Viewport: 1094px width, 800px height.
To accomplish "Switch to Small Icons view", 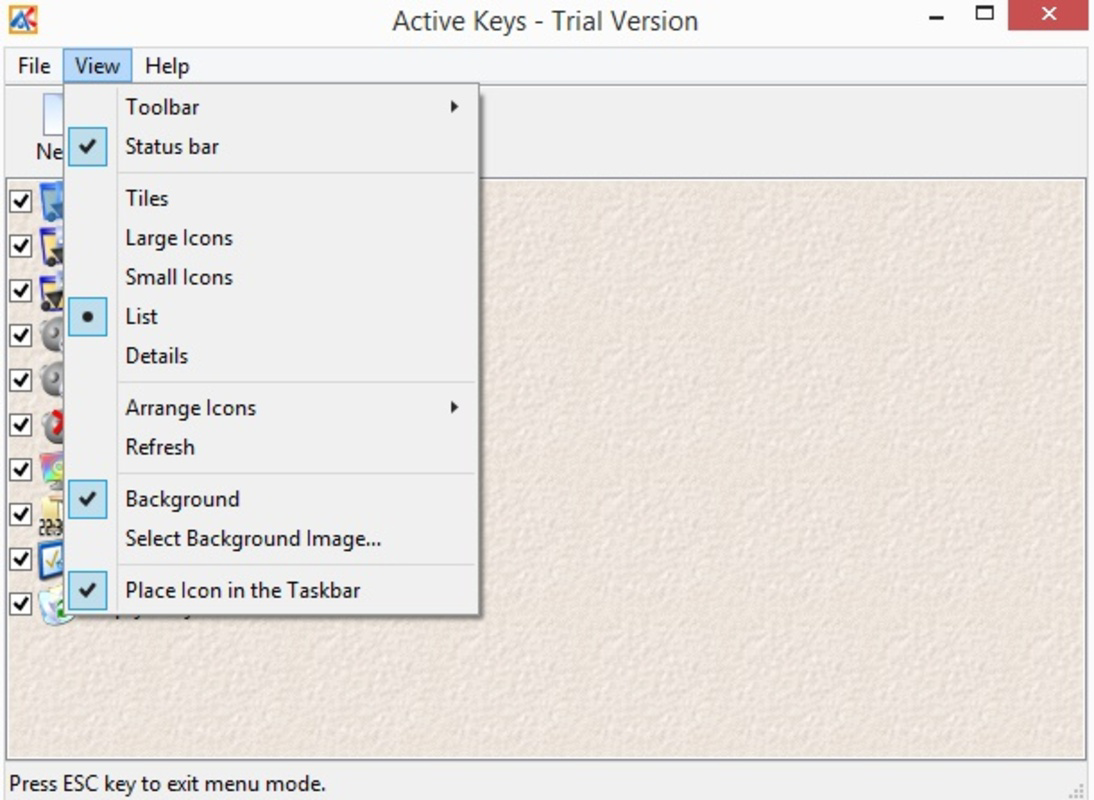I will click(x=272, y=278).
